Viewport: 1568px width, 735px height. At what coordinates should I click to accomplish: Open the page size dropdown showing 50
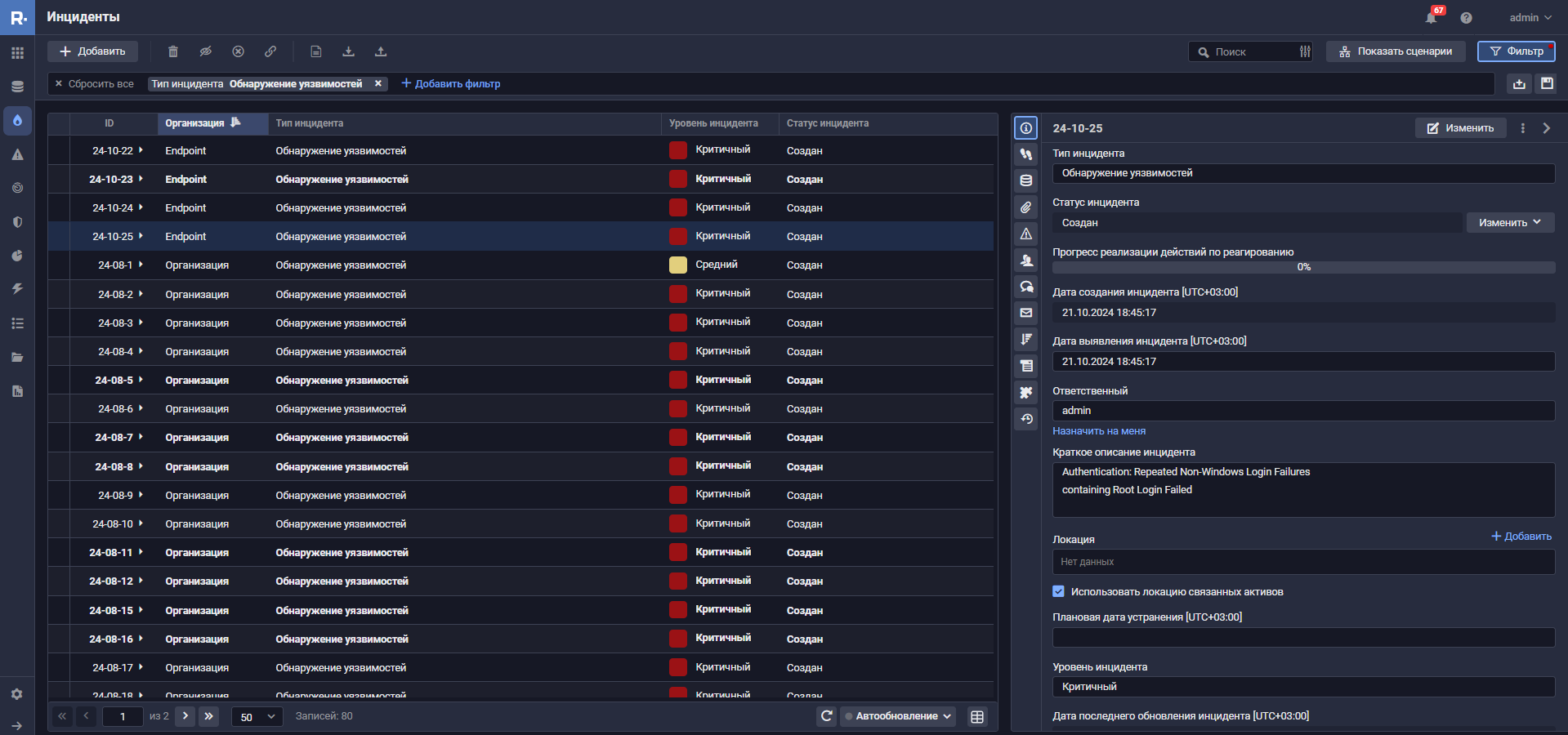coord(257,716)
